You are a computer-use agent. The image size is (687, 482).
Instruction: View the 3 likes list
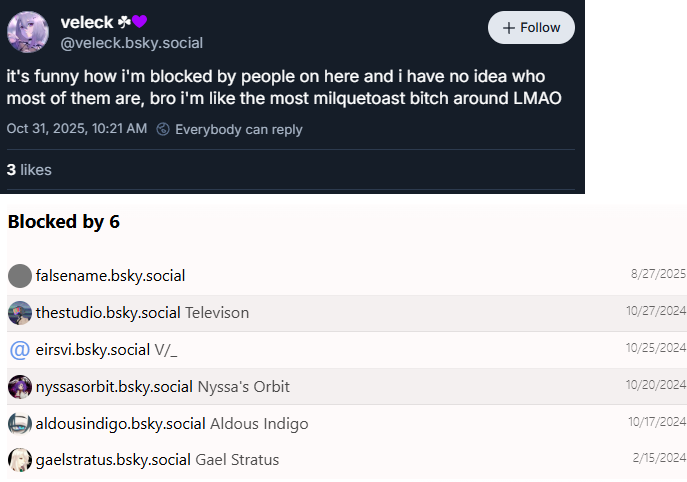(x=29, y=170)
